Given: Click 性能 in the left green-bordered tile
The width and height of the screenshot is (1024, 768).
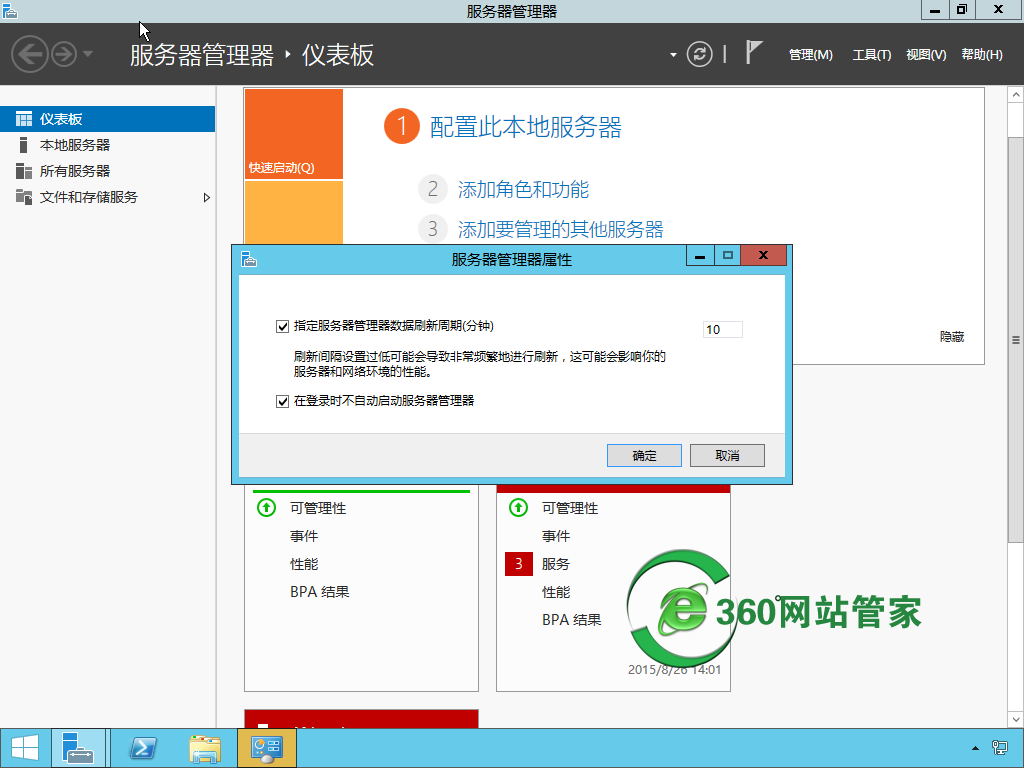Looking at the screenshot, I should [x=304, y=564].
